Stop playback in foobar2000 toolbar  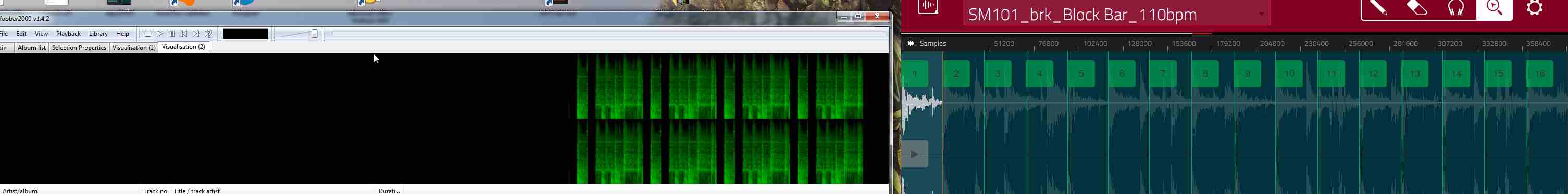pyautogui.click(x=148, y=34)
